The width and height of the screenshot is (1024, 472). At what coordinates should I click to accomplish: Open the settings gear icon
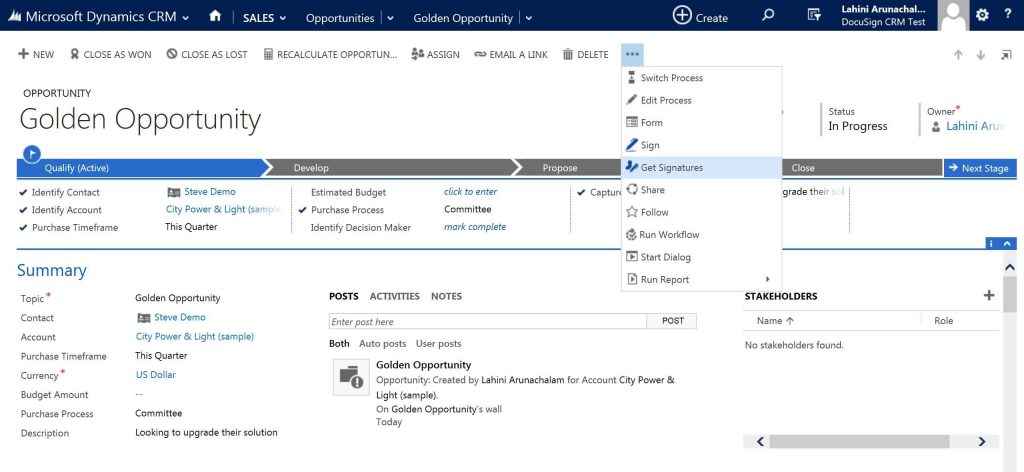(x=982, y=16)
